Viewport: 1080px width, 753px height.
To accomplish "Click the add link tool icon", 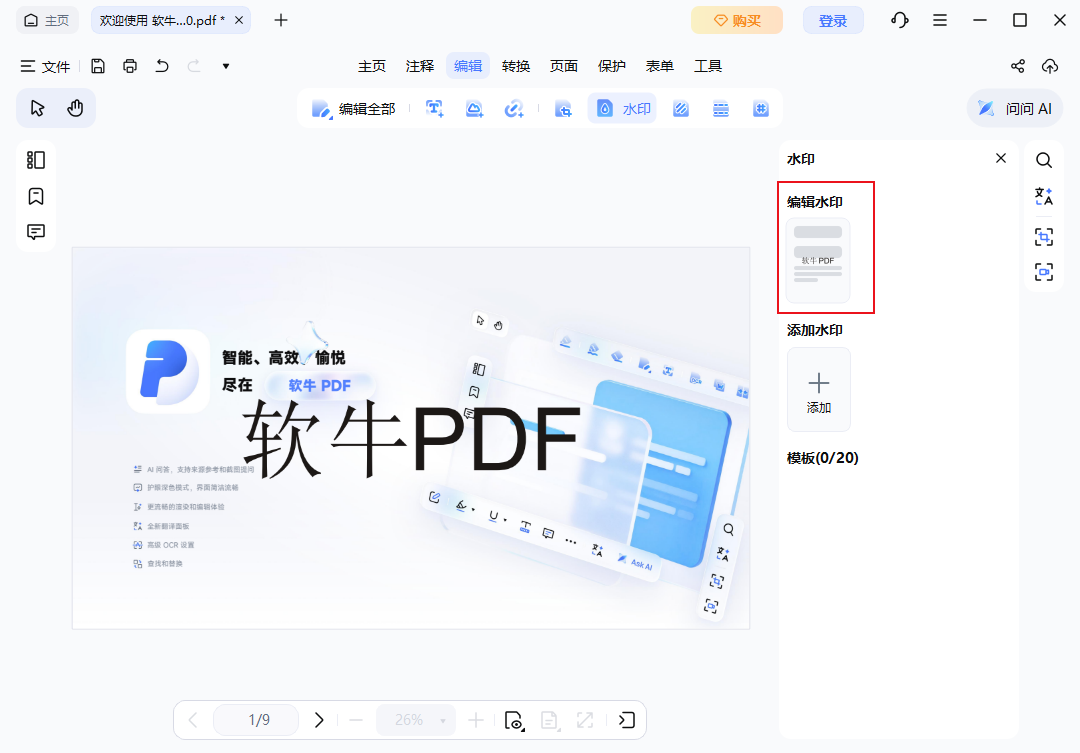I will tap(514, 109).
